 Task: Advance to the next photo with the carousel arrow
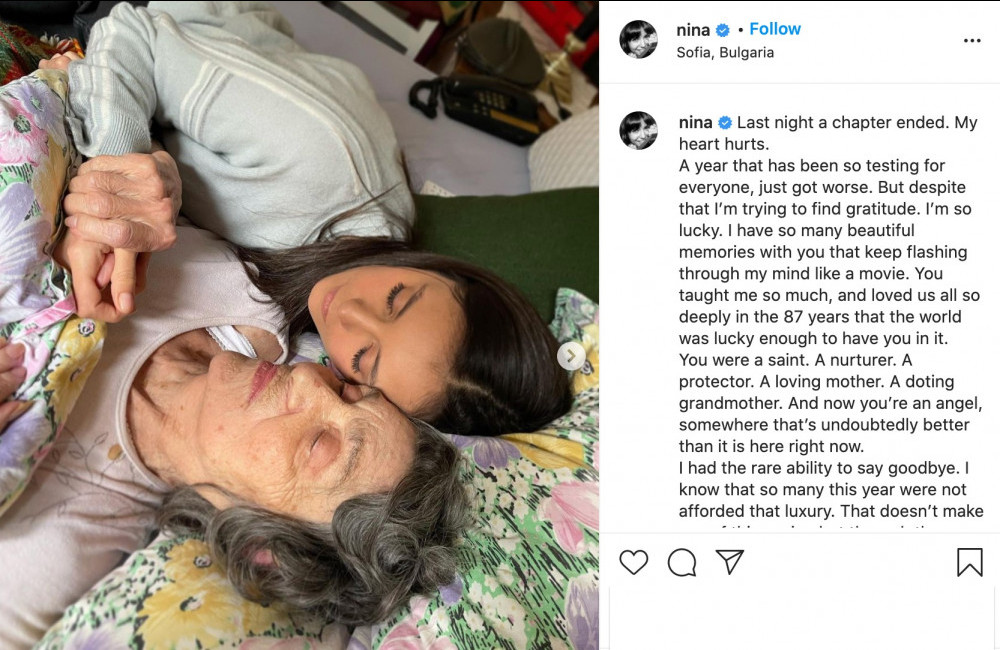tap(571, 356)
